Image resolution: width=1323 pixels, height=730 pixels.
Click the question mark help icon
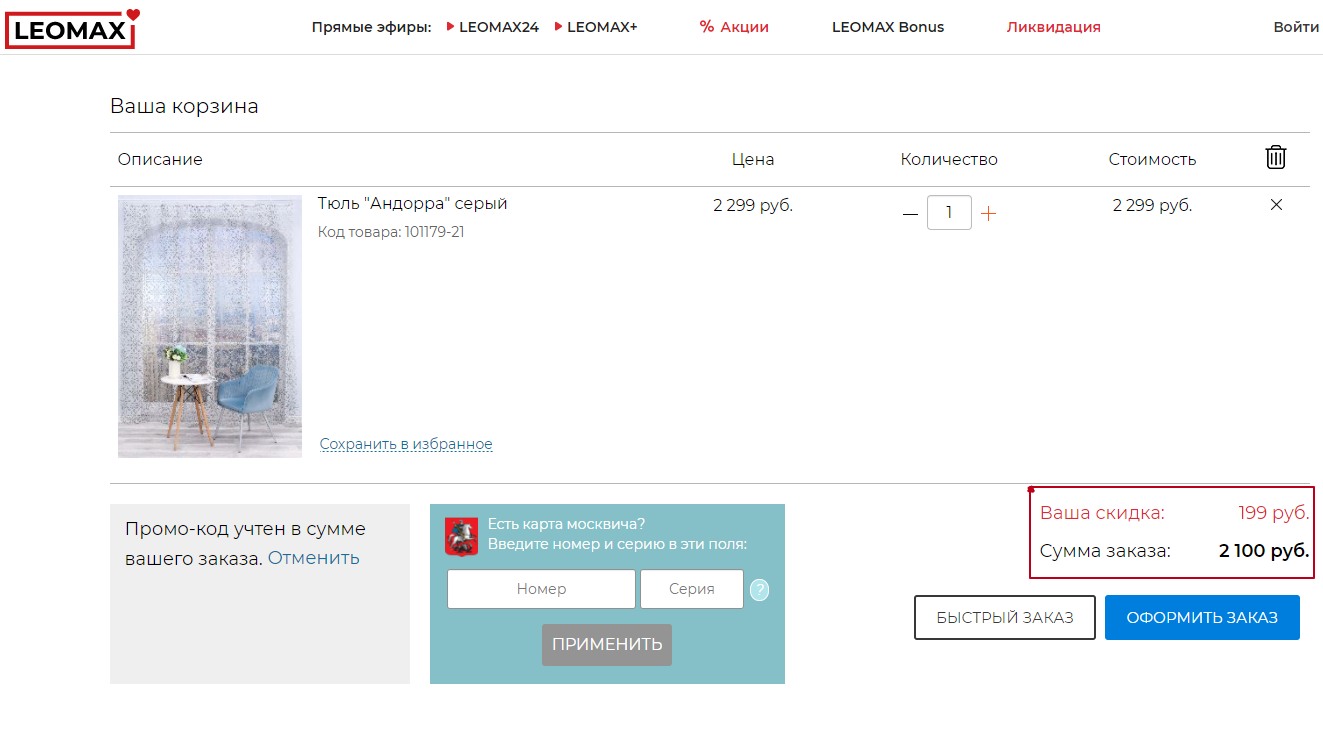coord(759,590)
